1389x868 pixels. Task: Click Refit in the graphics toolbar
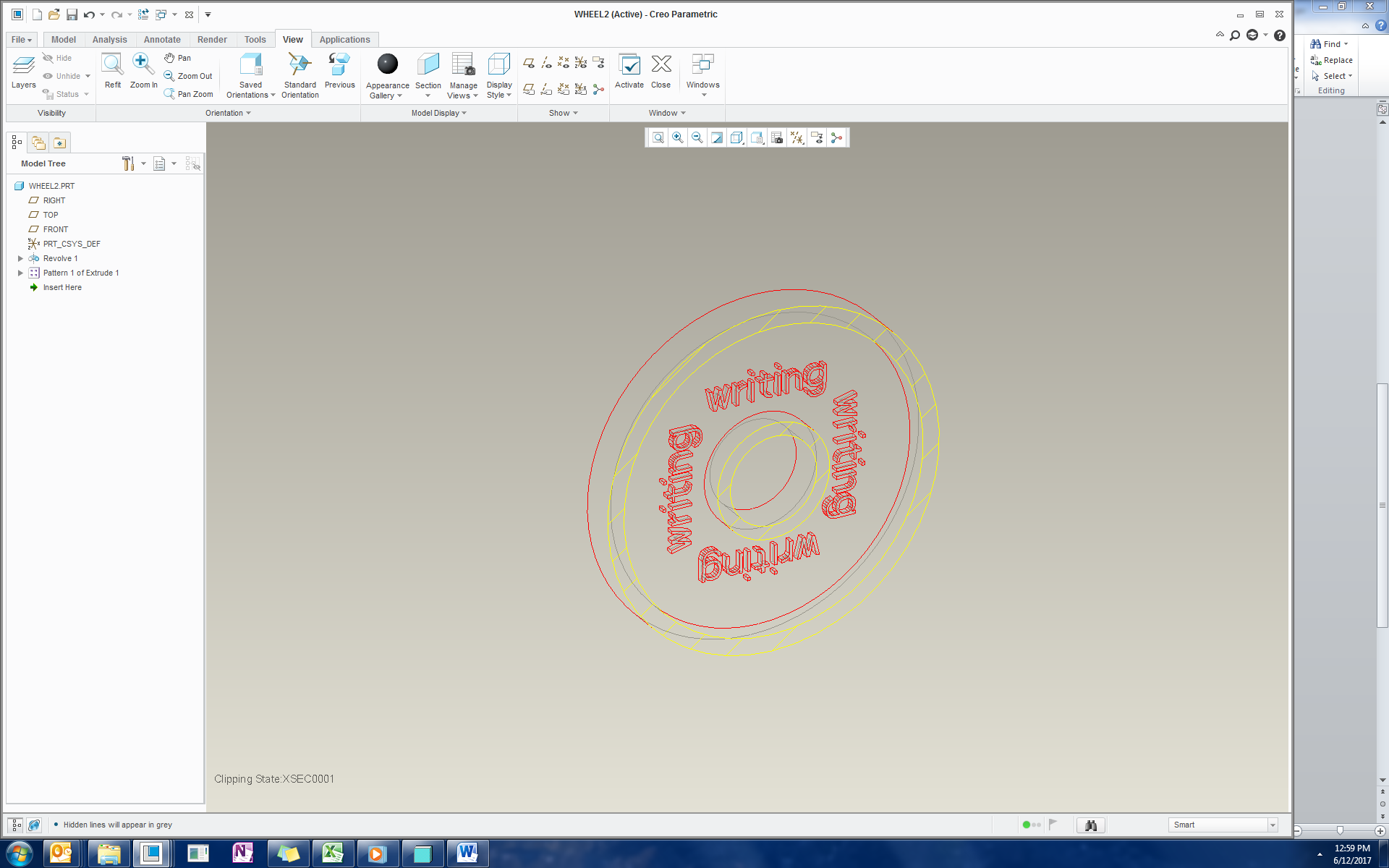658,138
